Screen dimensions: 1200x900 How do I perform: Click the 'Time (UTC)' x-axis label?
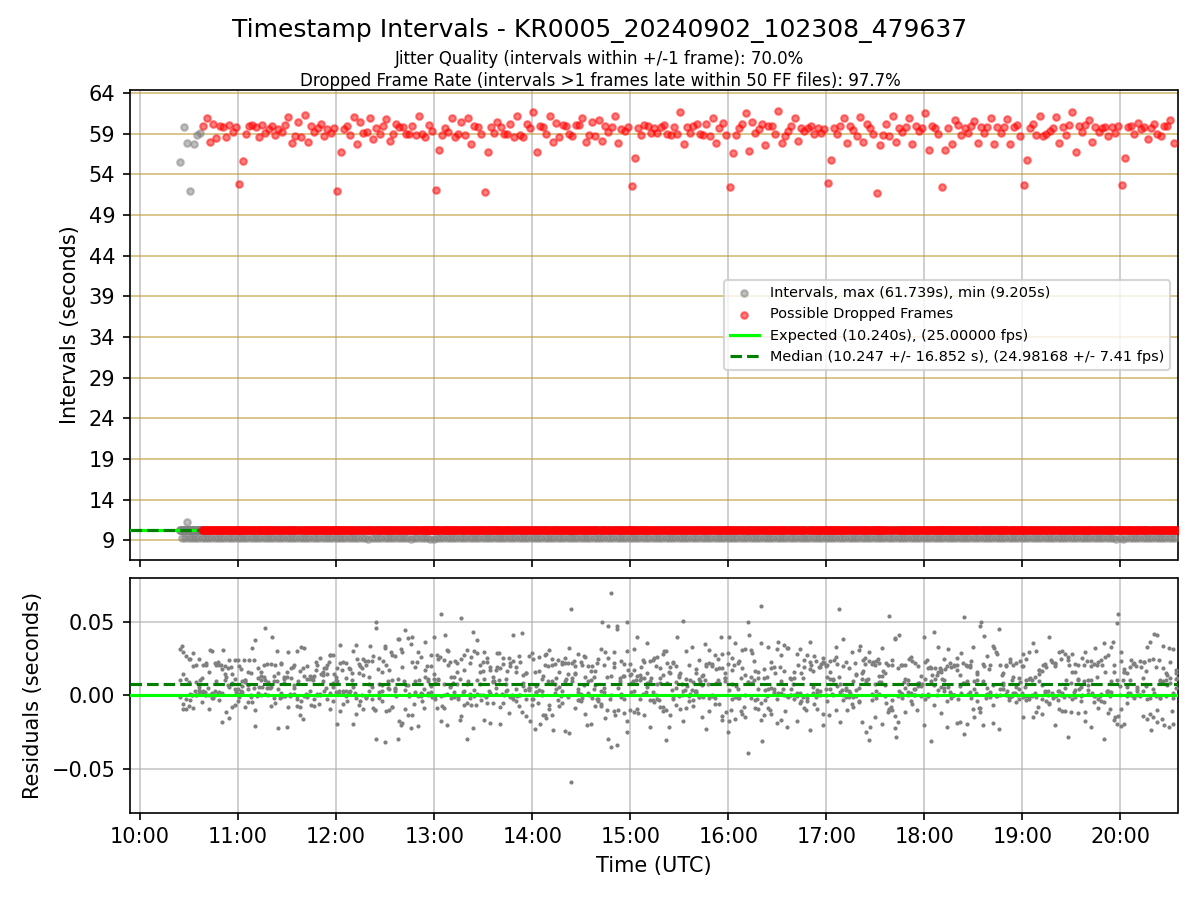tap(653, 865)
